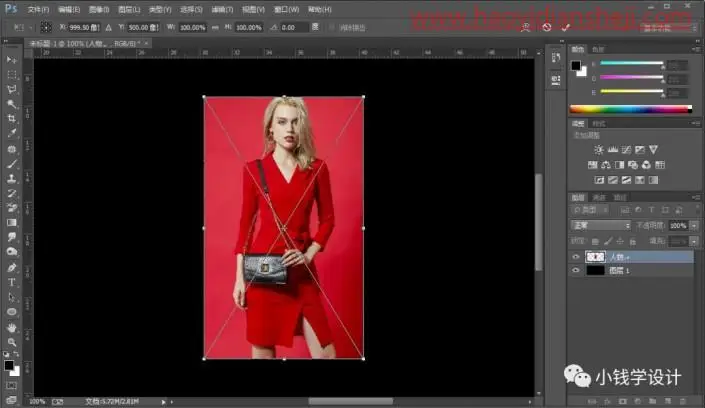Click the foreground color swatch in toolbar
The image size is (705, 408).
coord(9,365)
